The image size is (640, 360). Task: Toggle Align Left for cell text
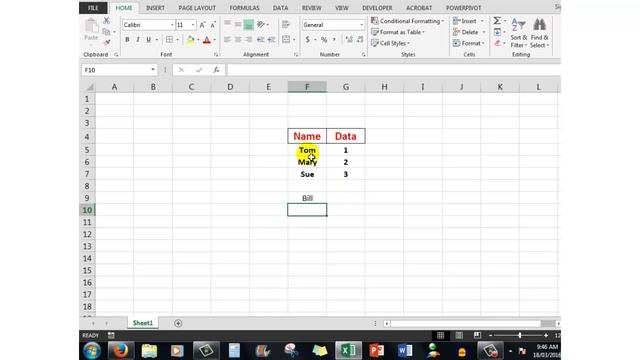pos(227,40)
